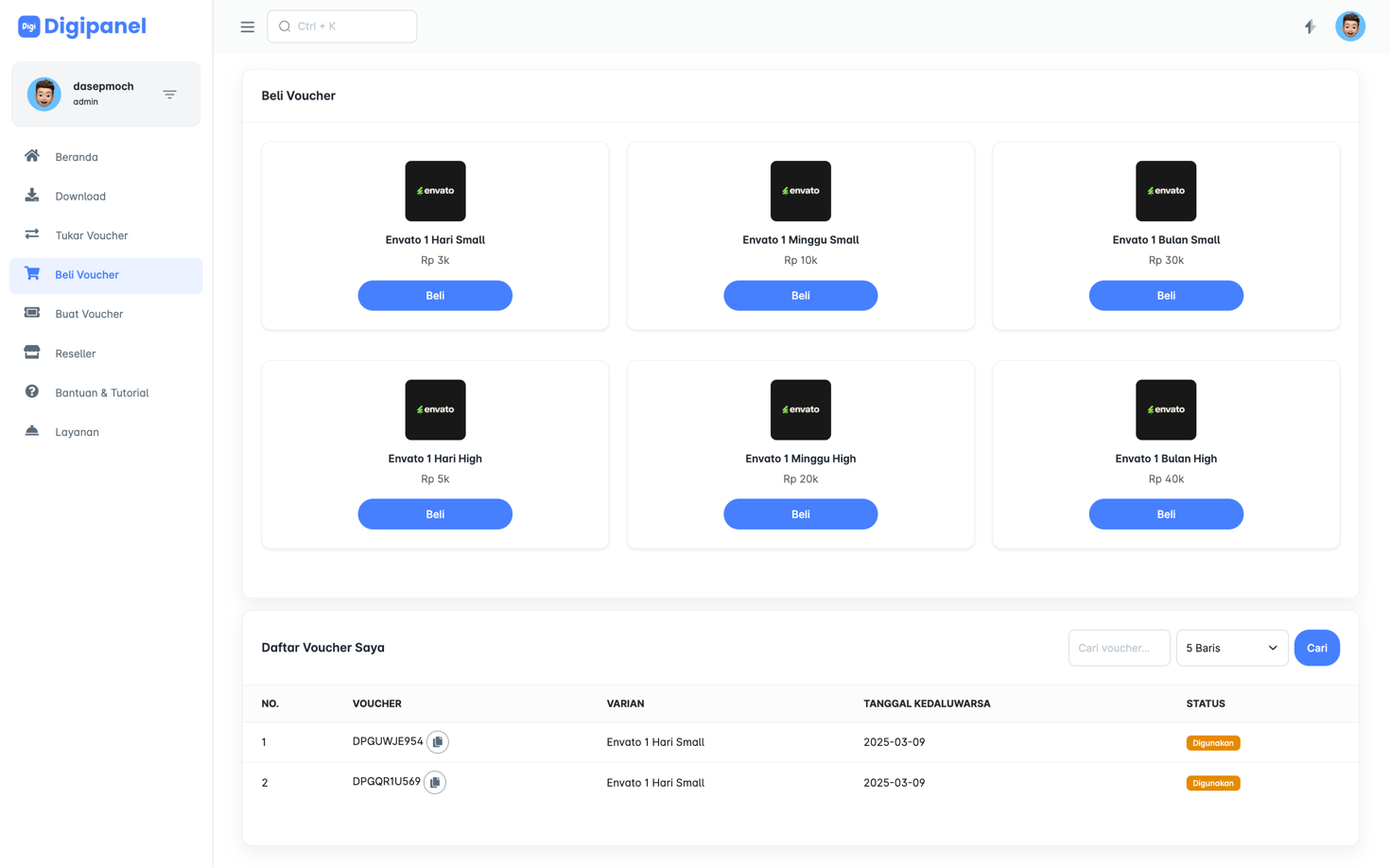The image size is (1390, 868).
Task: Buy Envato 1 Minggu Small voucher
Action: click(801, 295)
